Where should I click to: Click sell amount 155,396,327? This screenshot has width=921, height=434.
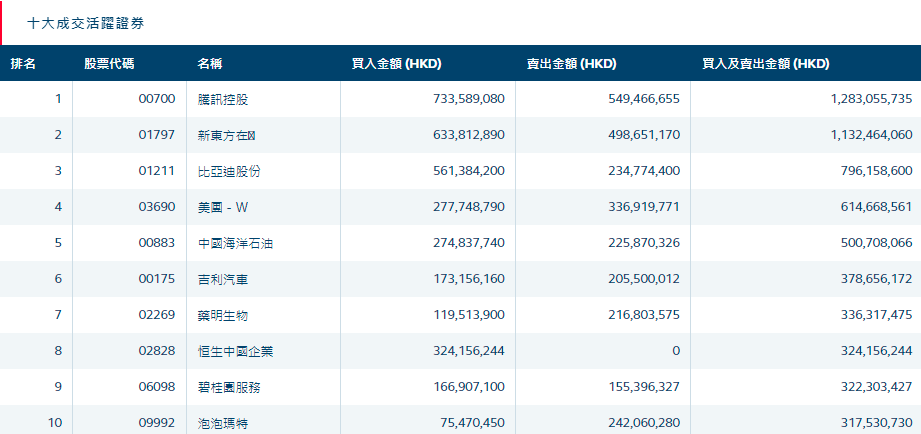click(644, 386)
